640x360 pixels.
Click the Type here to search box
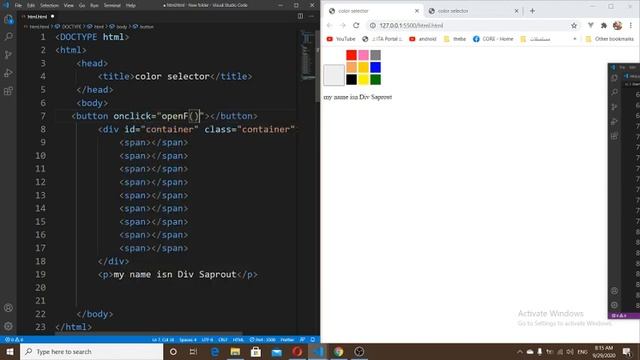tap(92, 351)
